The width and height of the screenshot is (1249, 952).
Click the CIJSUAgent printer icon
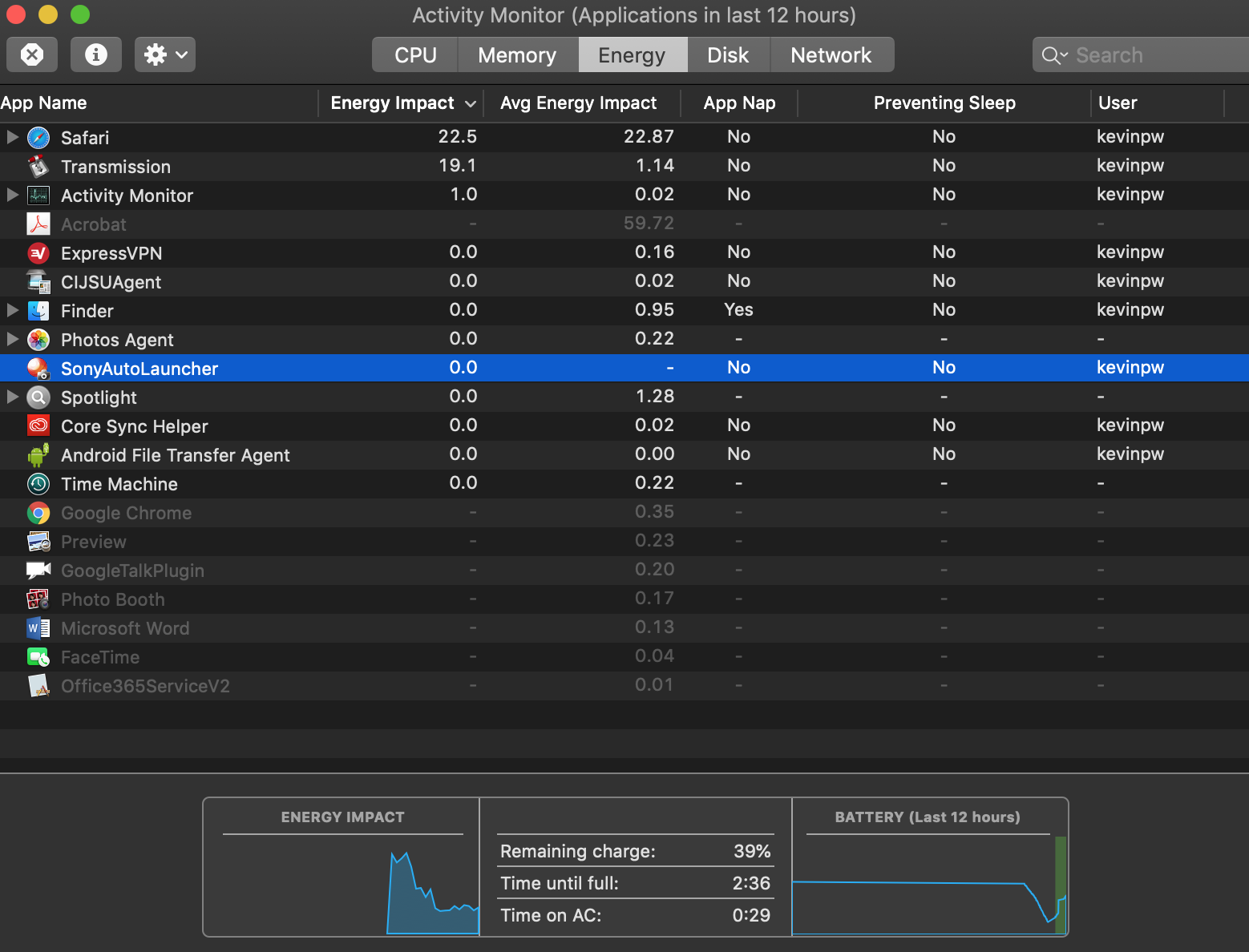(38, 282)
